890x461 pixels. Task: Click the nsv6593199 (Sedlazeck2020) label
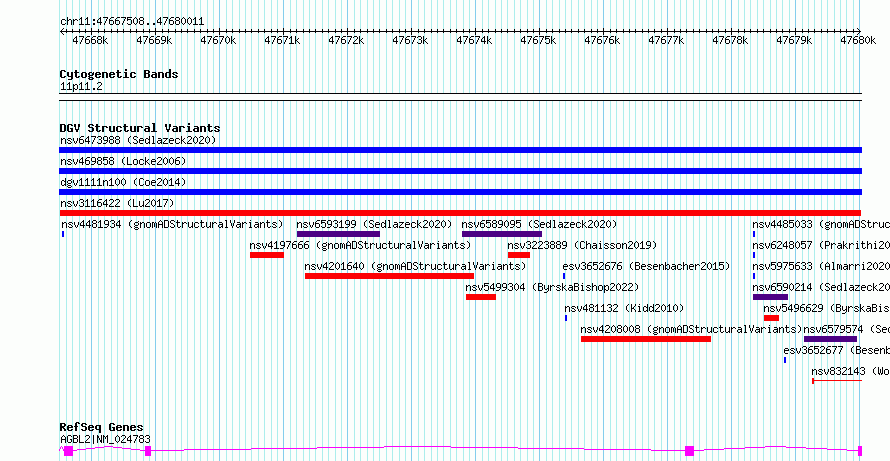pyautogui.click(x=375, y=224)
